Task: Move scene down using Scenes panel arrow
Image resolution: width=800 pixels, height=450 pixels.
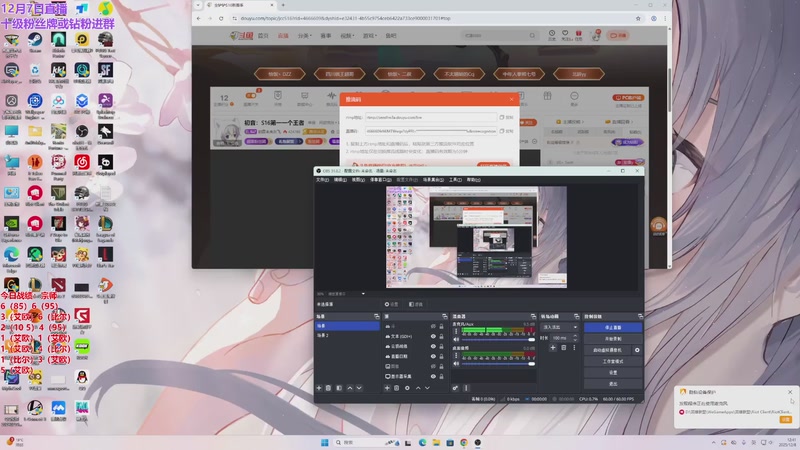Action: [359, 388]
